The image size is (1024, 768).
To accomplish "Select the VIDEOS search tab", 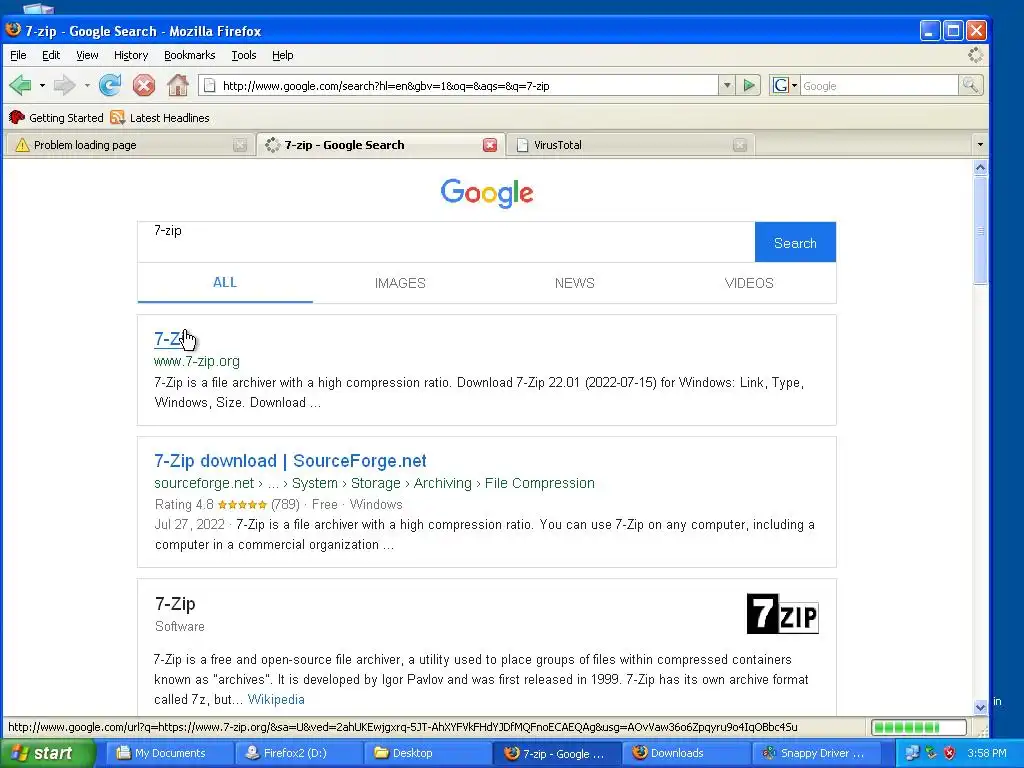I will (x=749, y=283).
